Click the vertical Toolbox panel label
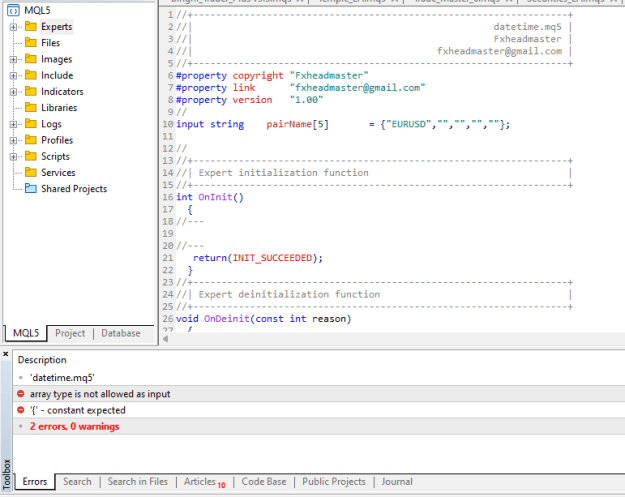Image resolution: width=625 pixels, height=497 pixels. click(6, 474)
